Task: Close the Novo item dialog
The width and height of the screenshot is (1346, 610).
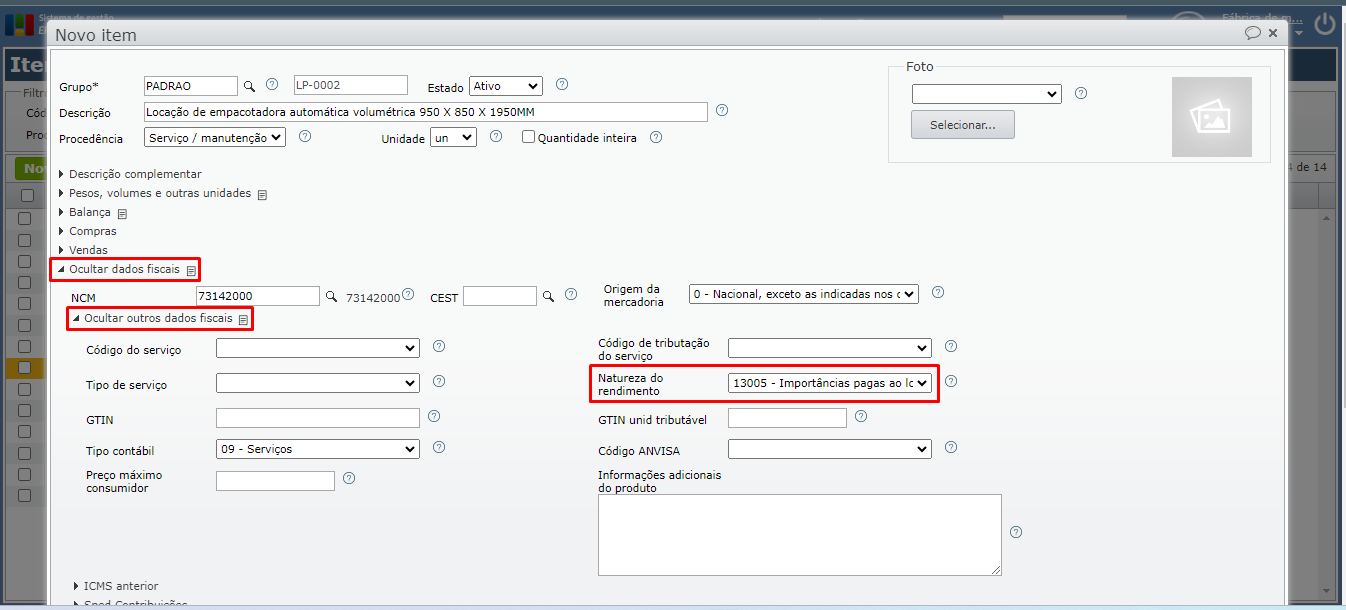Action: [x=1273, y=33]
